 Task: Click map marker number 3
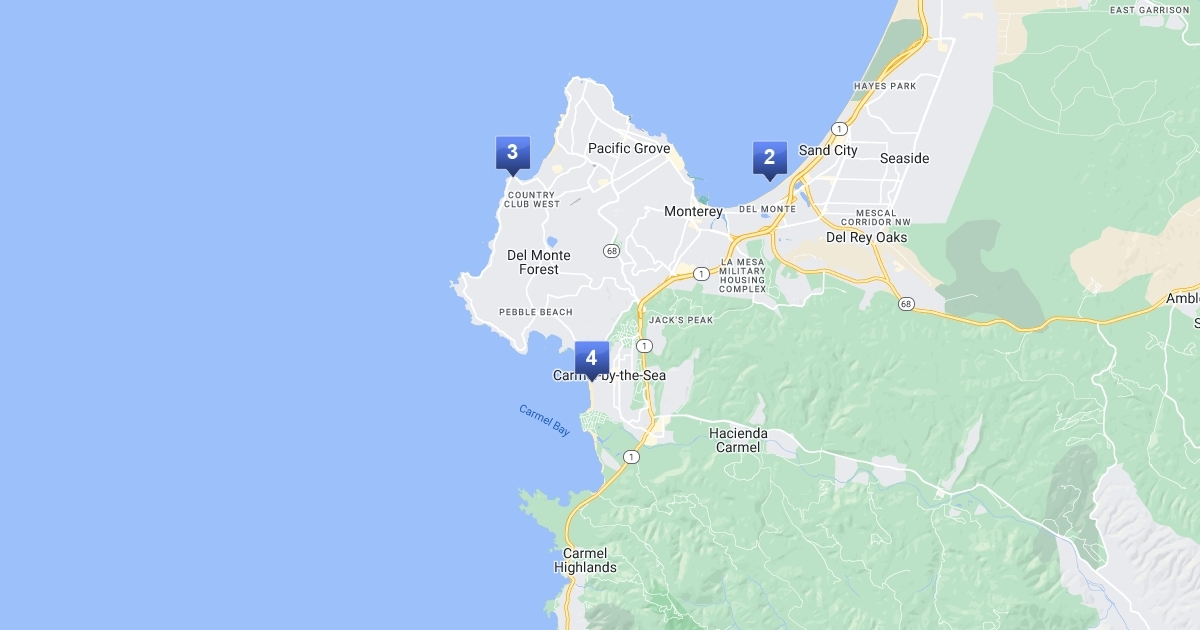[x=512, y=155]
